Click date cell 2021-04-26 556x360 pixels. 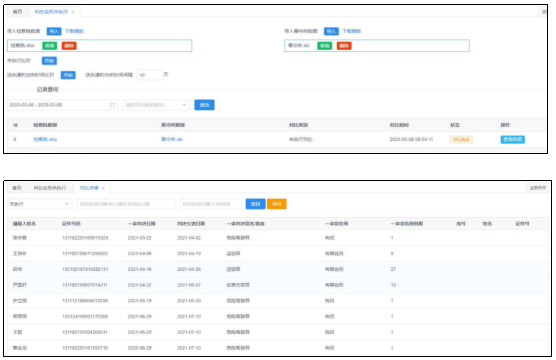point(189,269)
